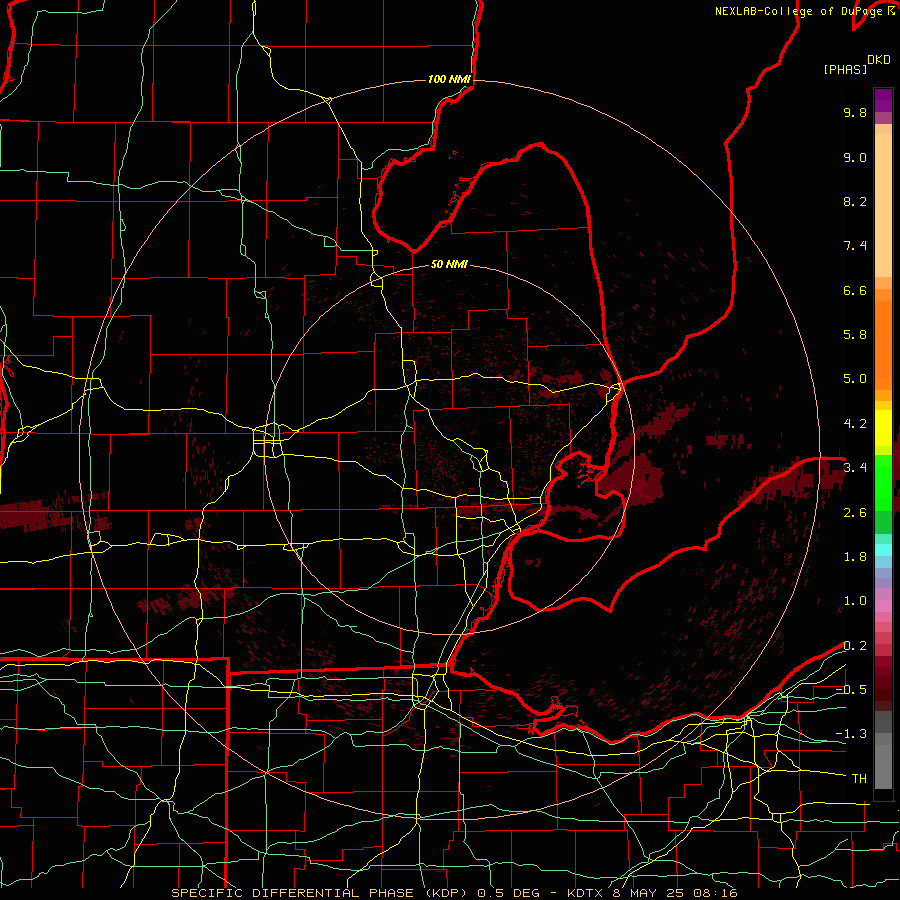Click the Specific Differential Phase caption at bottom
This screenshot has height=900, width=900.
point(455,893)
